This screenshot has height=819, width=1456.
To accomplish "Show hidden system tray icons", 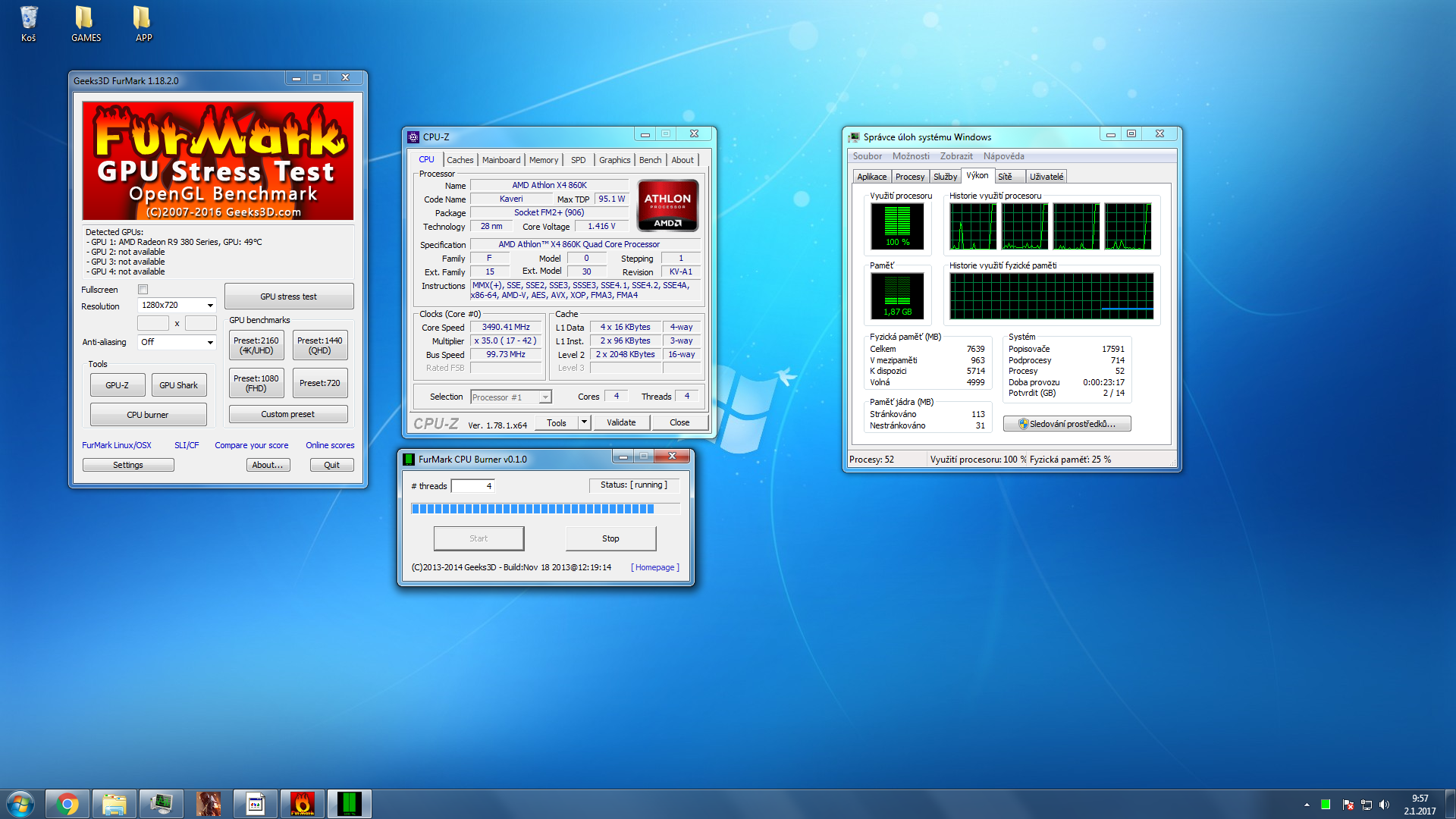I will pos(1307,805).
